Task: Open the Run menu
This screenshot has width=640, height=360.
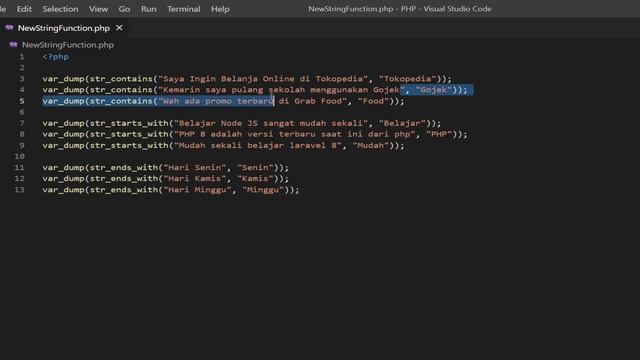Action: tap(149, 9)
